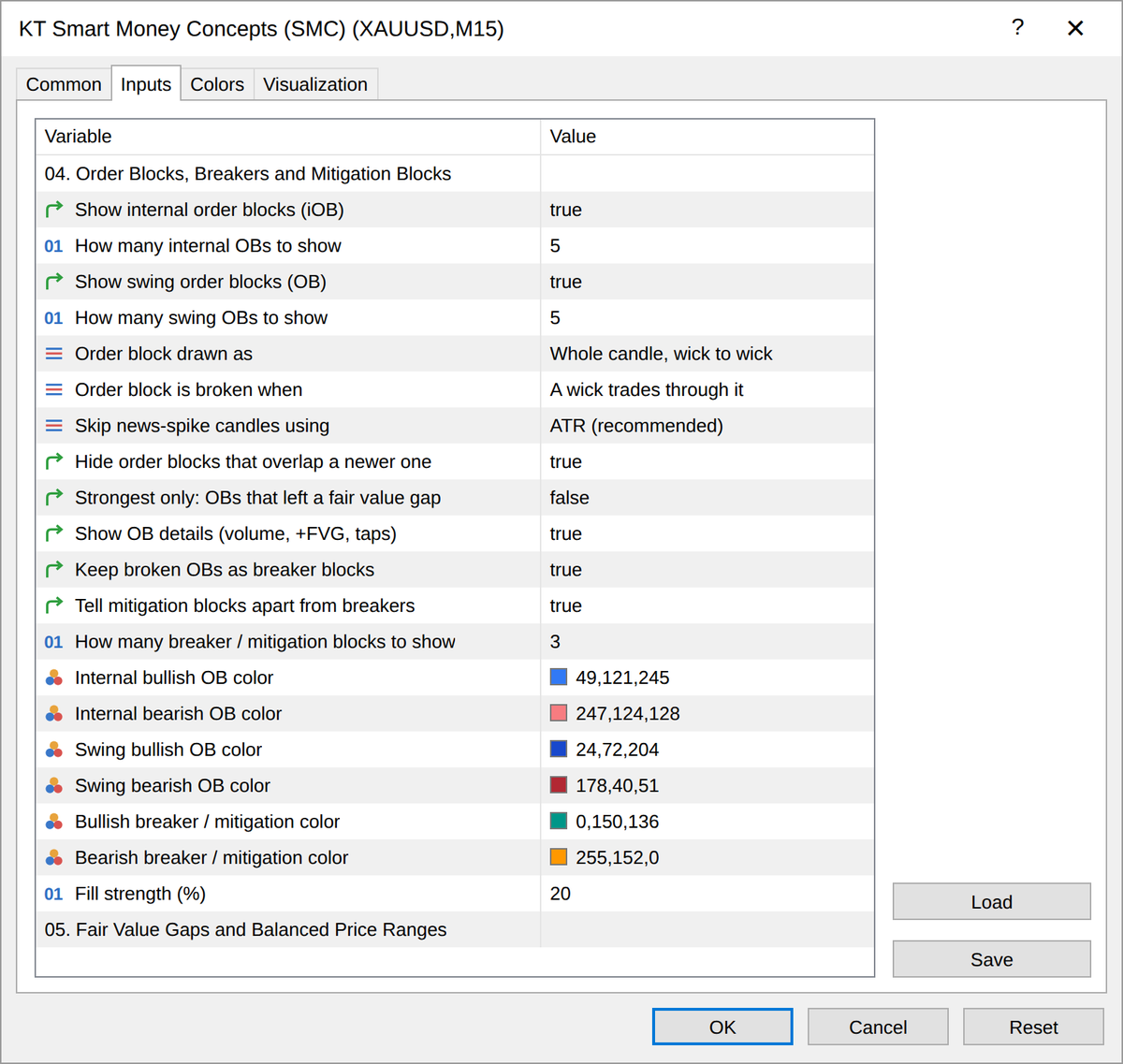
Task: Edit the value 5 for internal OBs to show
Action: [707, 246]
